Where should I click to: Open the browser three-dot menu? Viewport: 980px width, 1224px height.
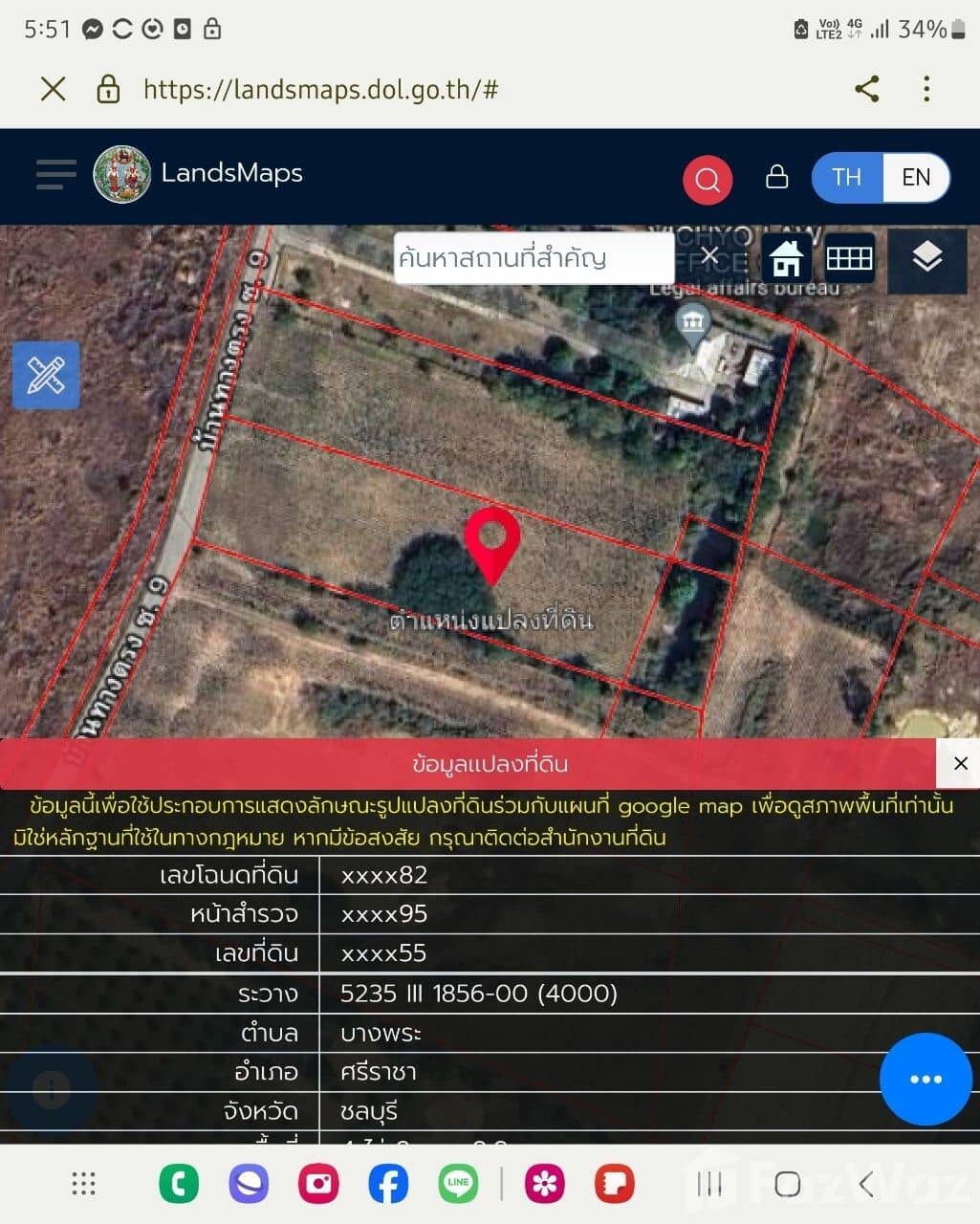pyautogui.click(x=926, y=90)
